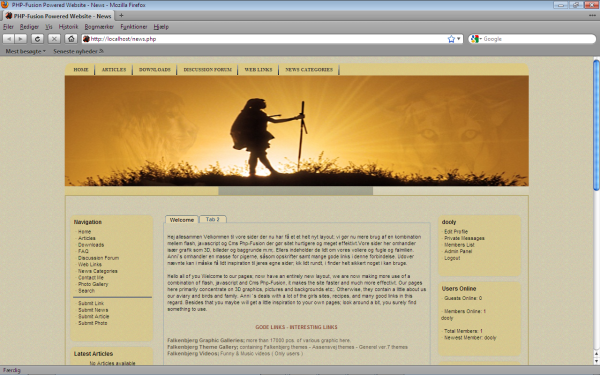
Task: Open the Mest besøgte bookmarks dropdown
Action: 25,51
